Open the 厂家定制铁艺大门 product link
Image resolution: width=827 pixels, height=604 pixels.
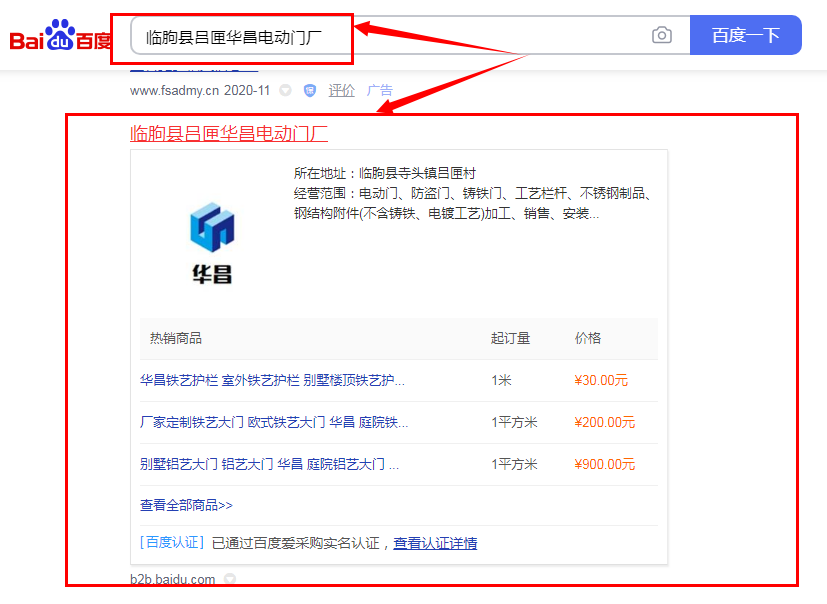(273, 422)
